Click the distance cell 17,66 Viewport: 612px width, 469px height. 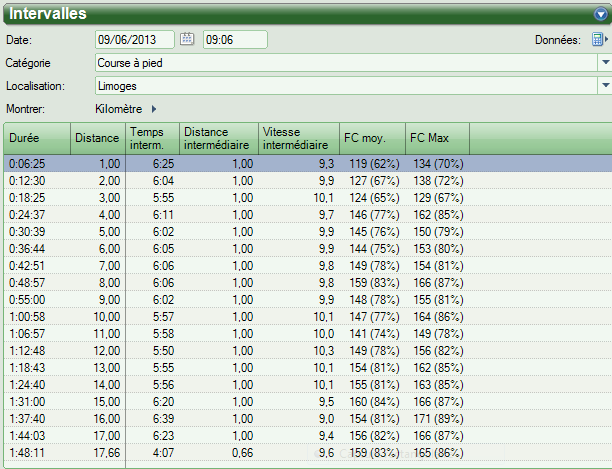click(107, 453)
